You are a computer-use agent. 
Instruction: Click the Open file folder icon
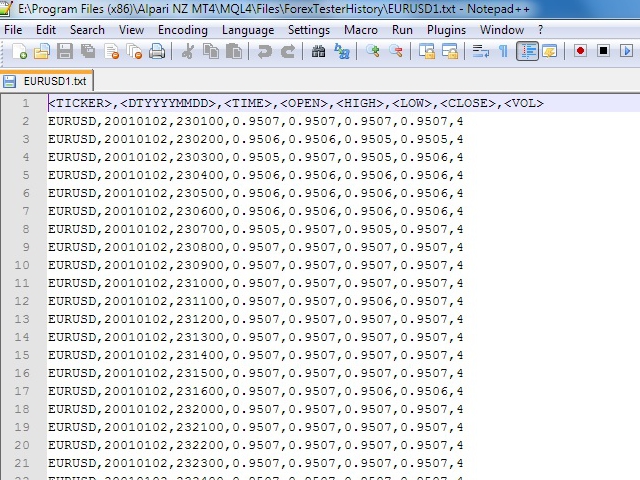coord(42,51)
